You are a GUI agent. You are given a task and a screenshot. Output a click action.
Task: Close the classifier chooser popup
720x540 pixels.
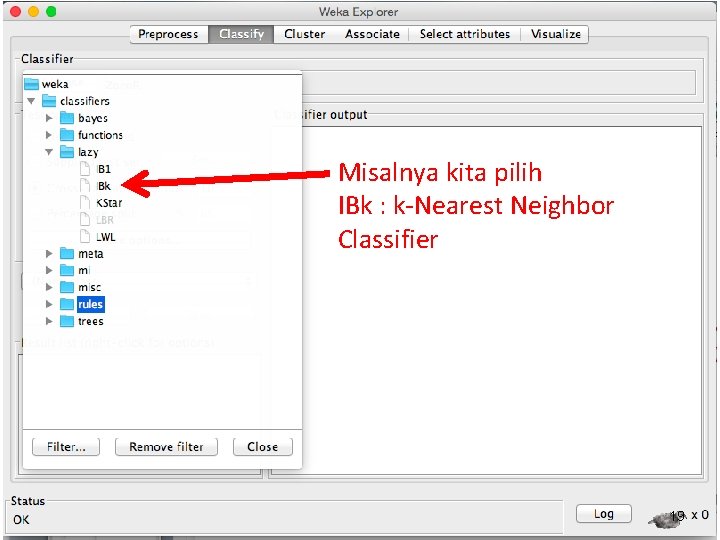click(263, 447)
